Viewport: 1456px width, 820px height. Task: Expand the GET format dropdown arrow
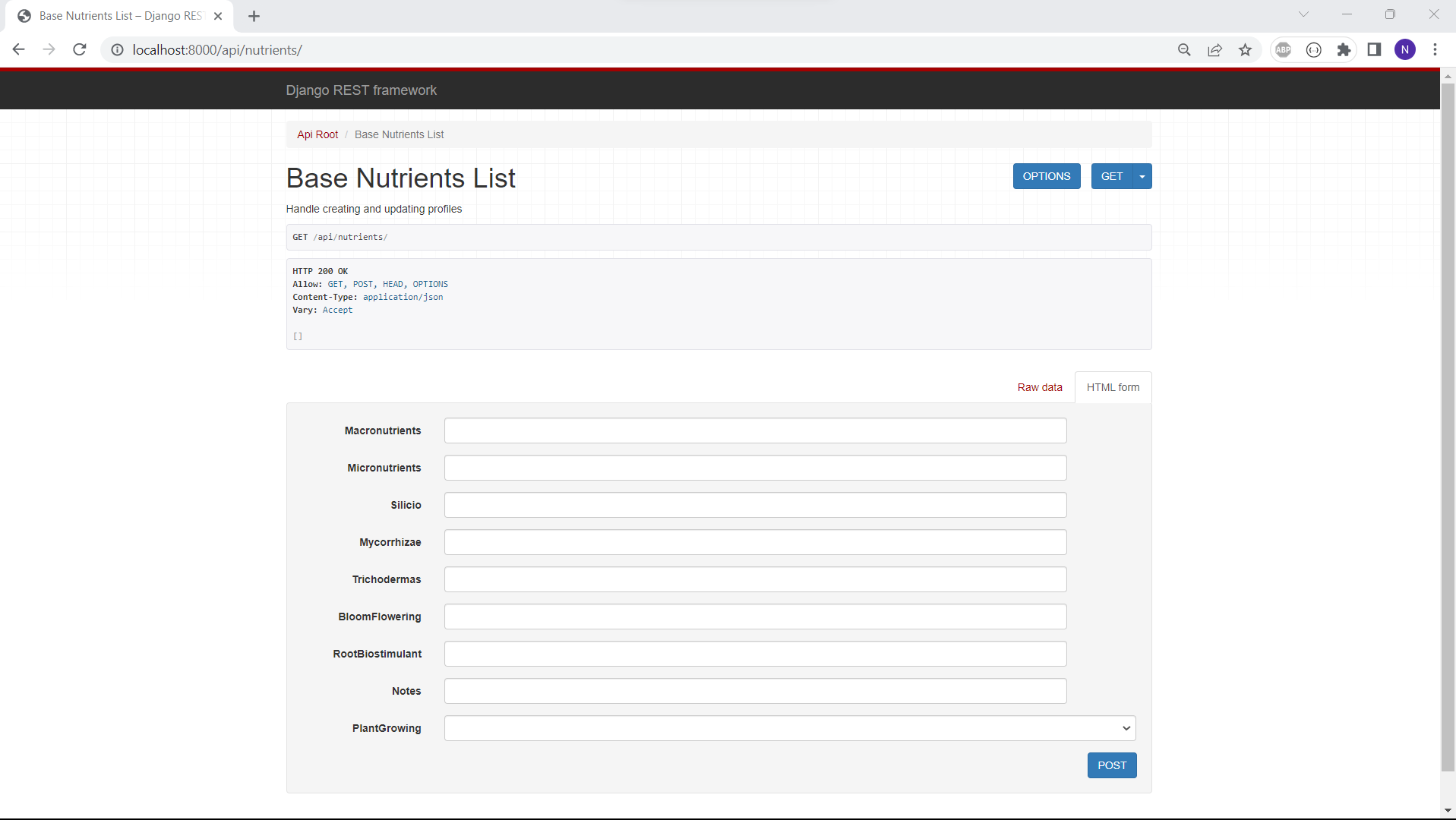(x=1142, y=176)
